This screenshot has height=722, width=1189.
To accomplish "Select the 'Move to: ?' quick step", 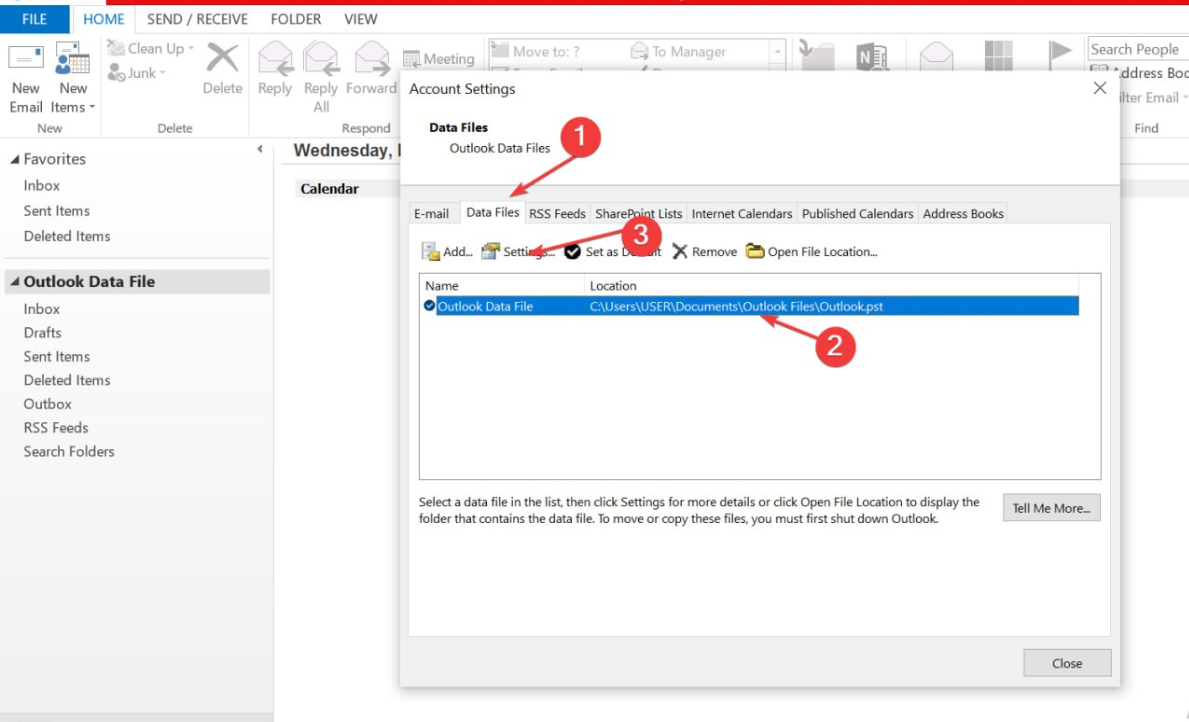I will [535, 52].
